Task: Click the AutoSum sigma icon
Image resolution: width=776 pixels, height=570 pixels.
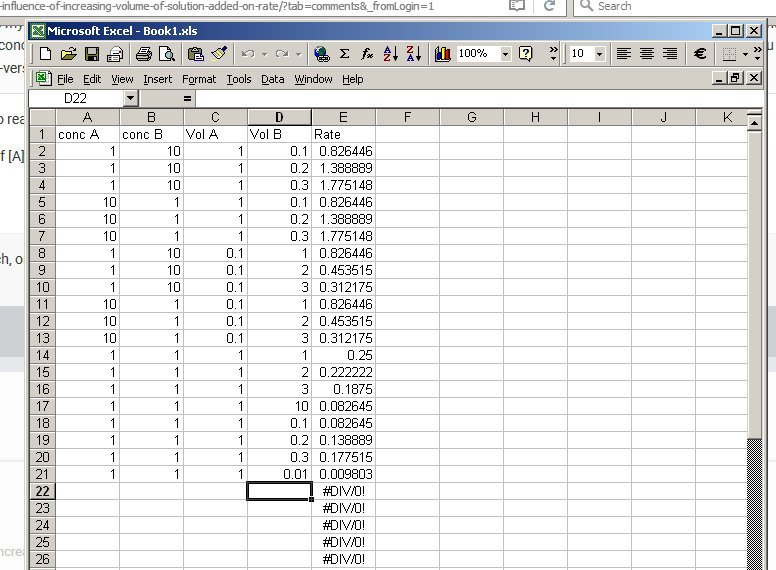Action: [345, 54]
